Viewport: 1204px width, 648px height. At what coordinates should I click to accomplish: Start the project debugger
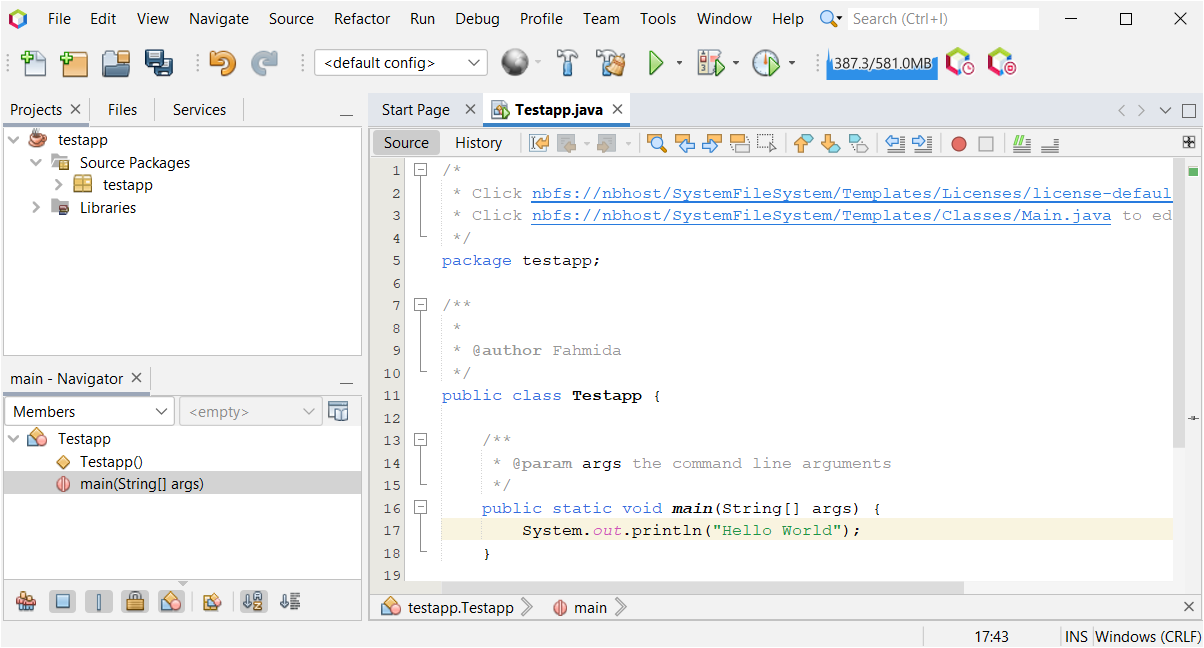pyautogui.click(x=712, y=62)
